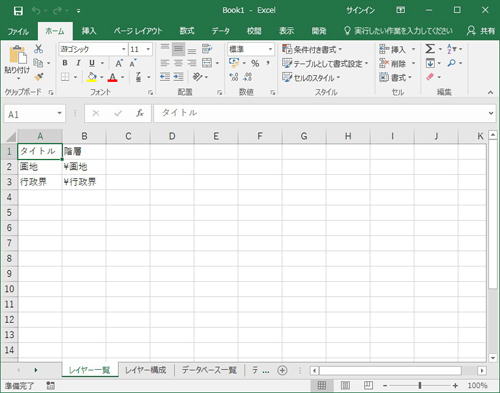The width and height of the screenshot is (500, 393).
Task: Select the Format Painter brush icon
Action: [x=39, y=77]
